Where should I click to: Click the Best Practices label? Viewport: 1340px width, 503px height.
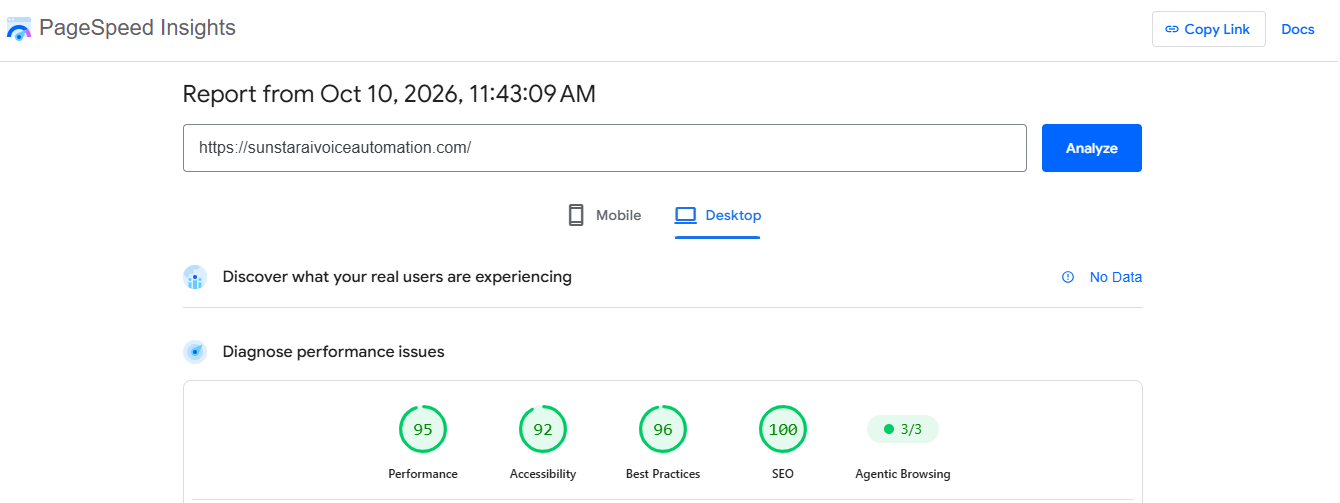point(663,474)
